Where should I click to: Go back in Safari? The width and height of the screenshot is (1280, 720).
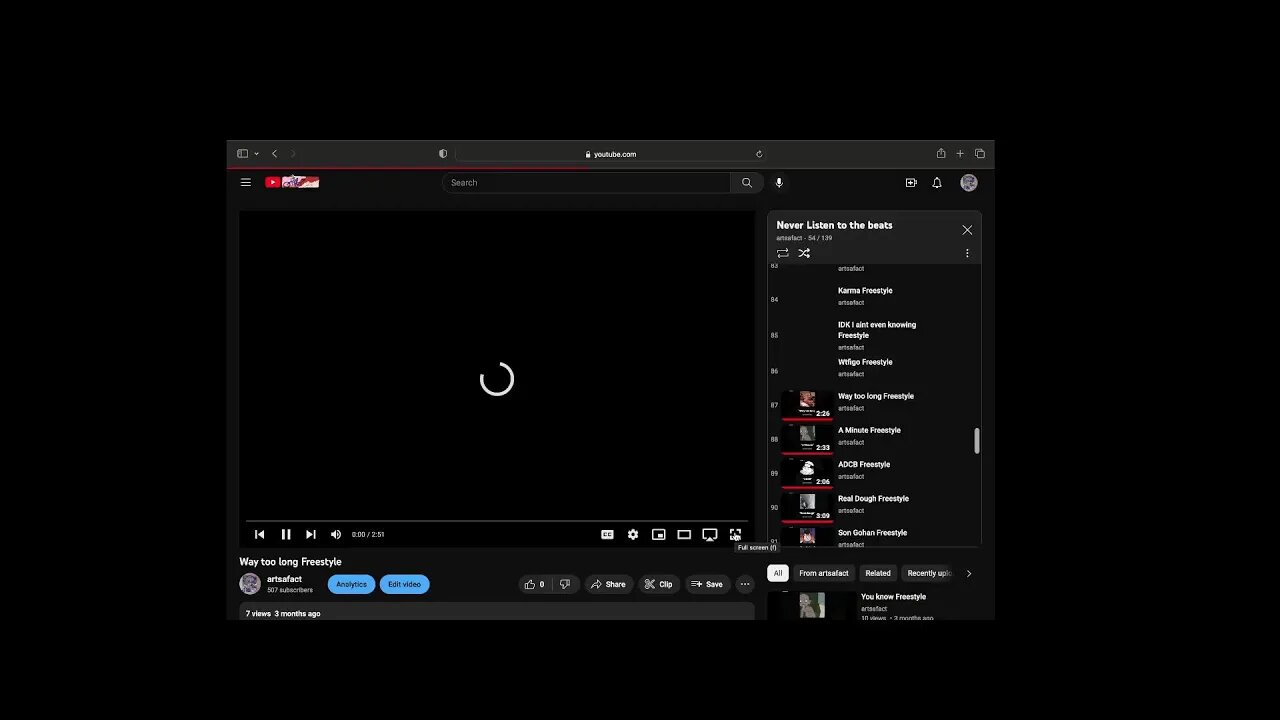tap(274, 154)
